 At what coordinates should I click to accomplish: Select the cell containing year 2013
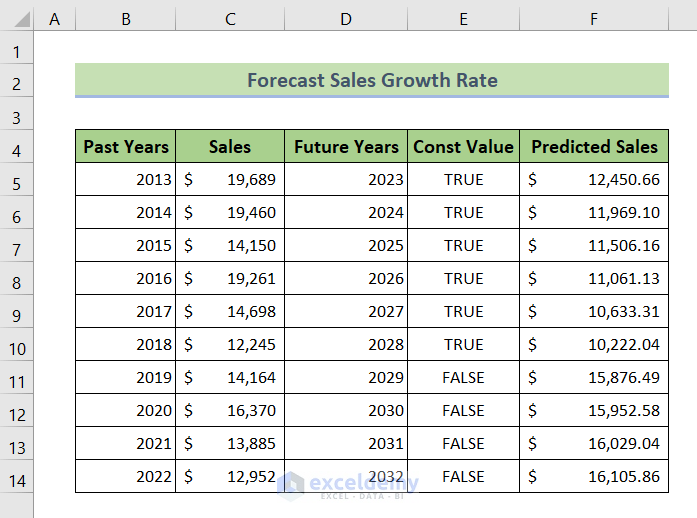pyautogui.click(x=126, y=180)
